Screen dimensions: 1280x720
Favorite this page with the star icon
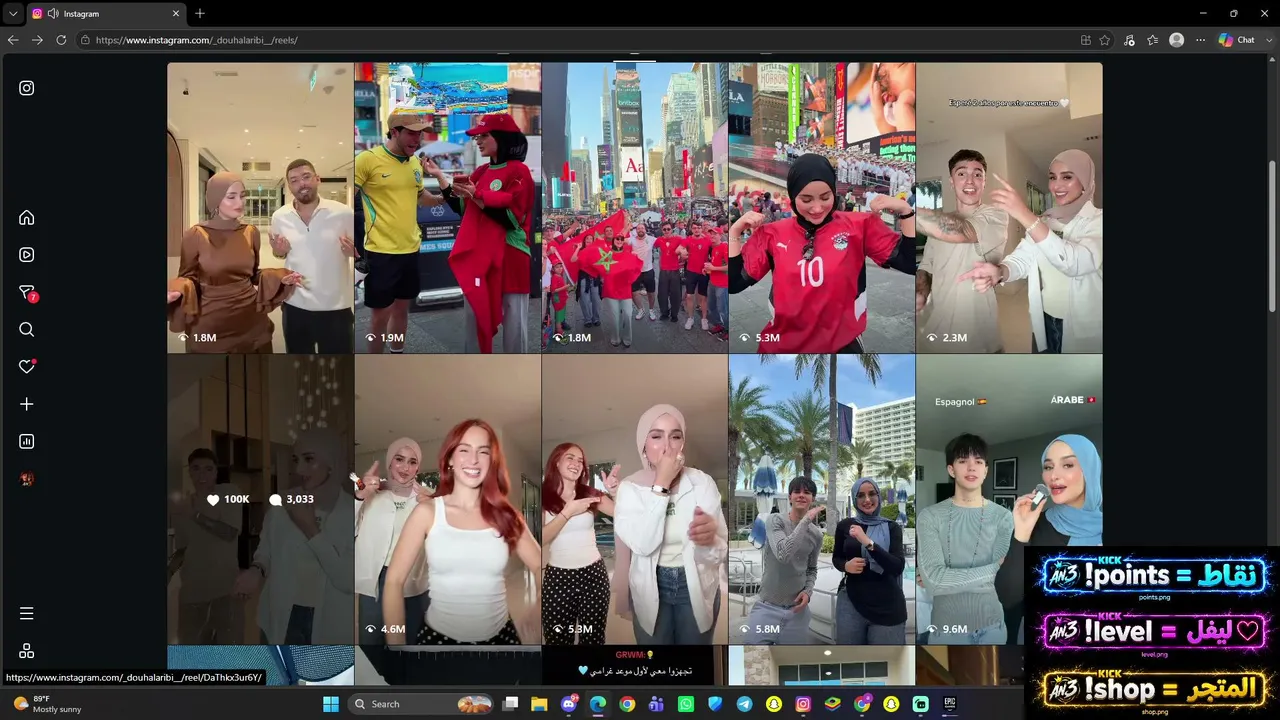(x=1105, y=40)
